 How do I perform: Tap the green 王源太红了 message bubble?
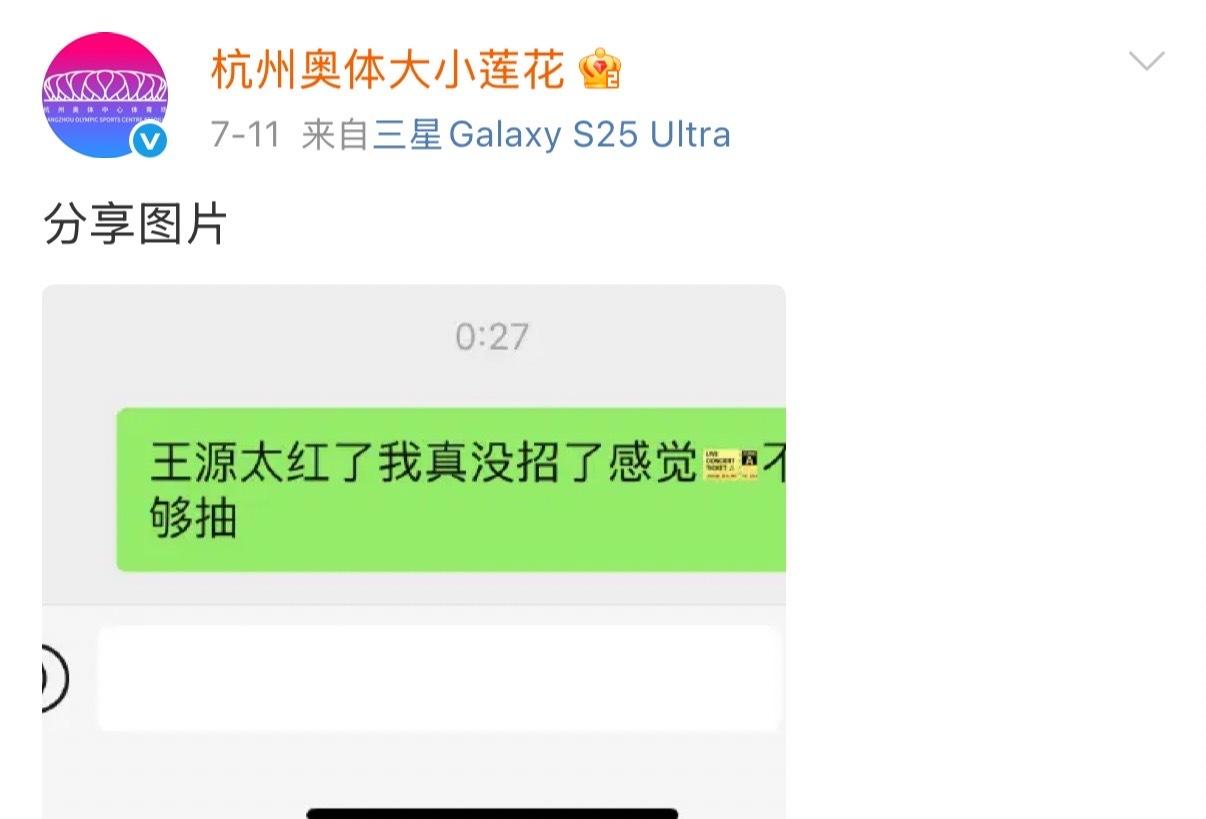point(451,490)
